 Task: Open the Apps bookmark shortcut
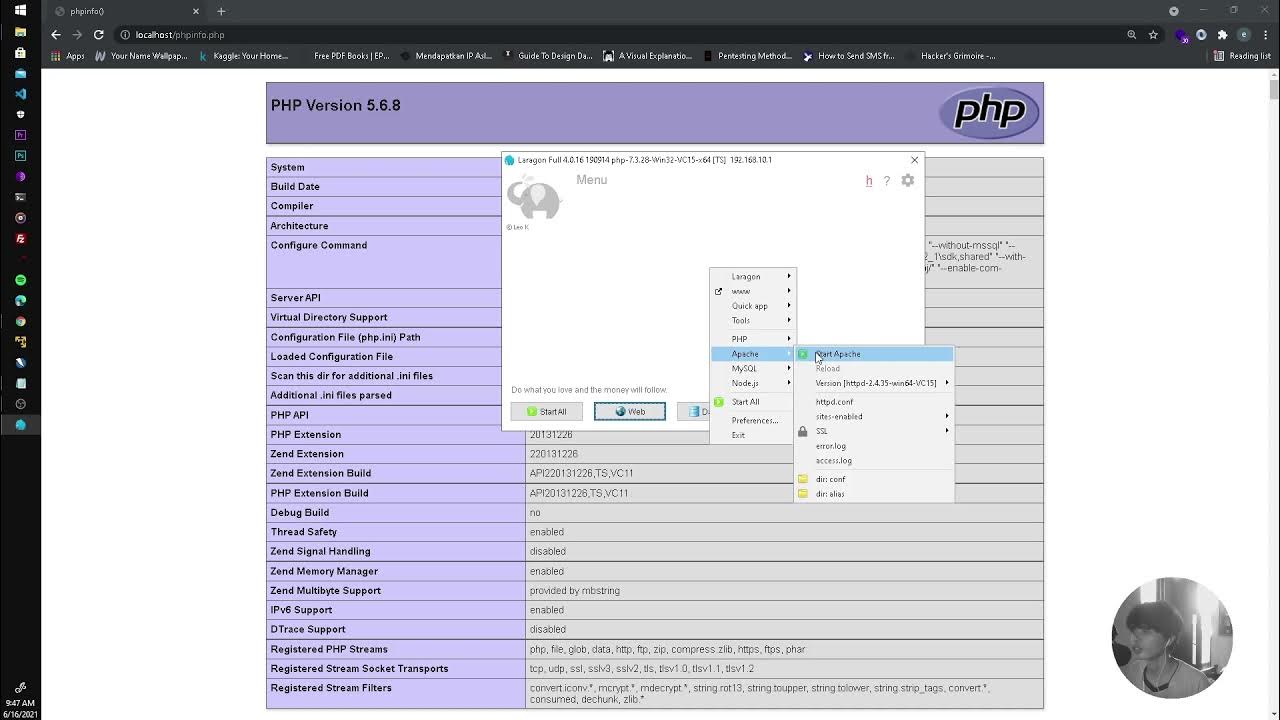[68, 56]
